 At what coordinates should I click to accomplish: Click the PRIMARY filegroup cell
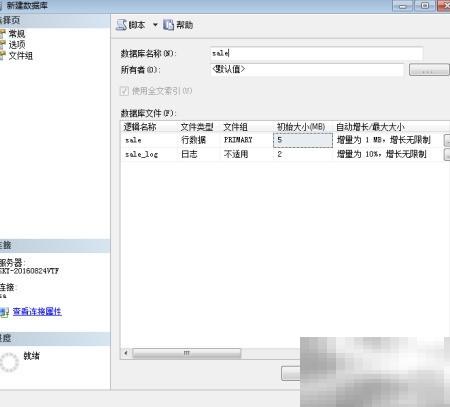(246, 140)
